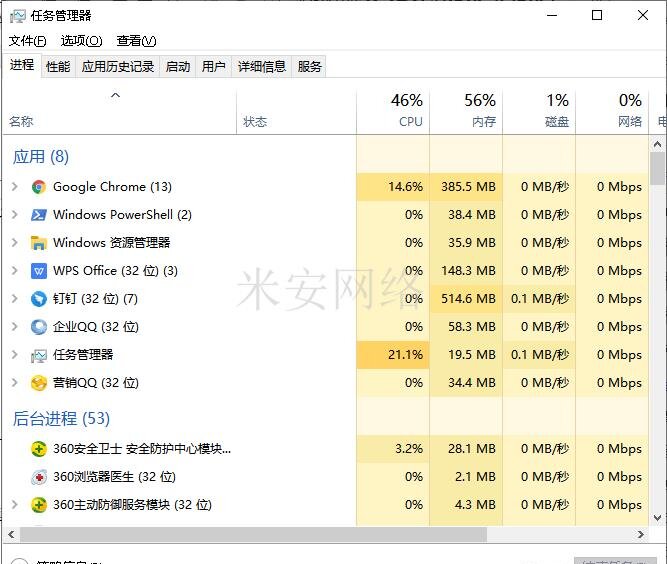Image resolution: width=667 pixels, height=564 pixels.
Task: Switch to the 启动 tab
Action: coord(177,66)
